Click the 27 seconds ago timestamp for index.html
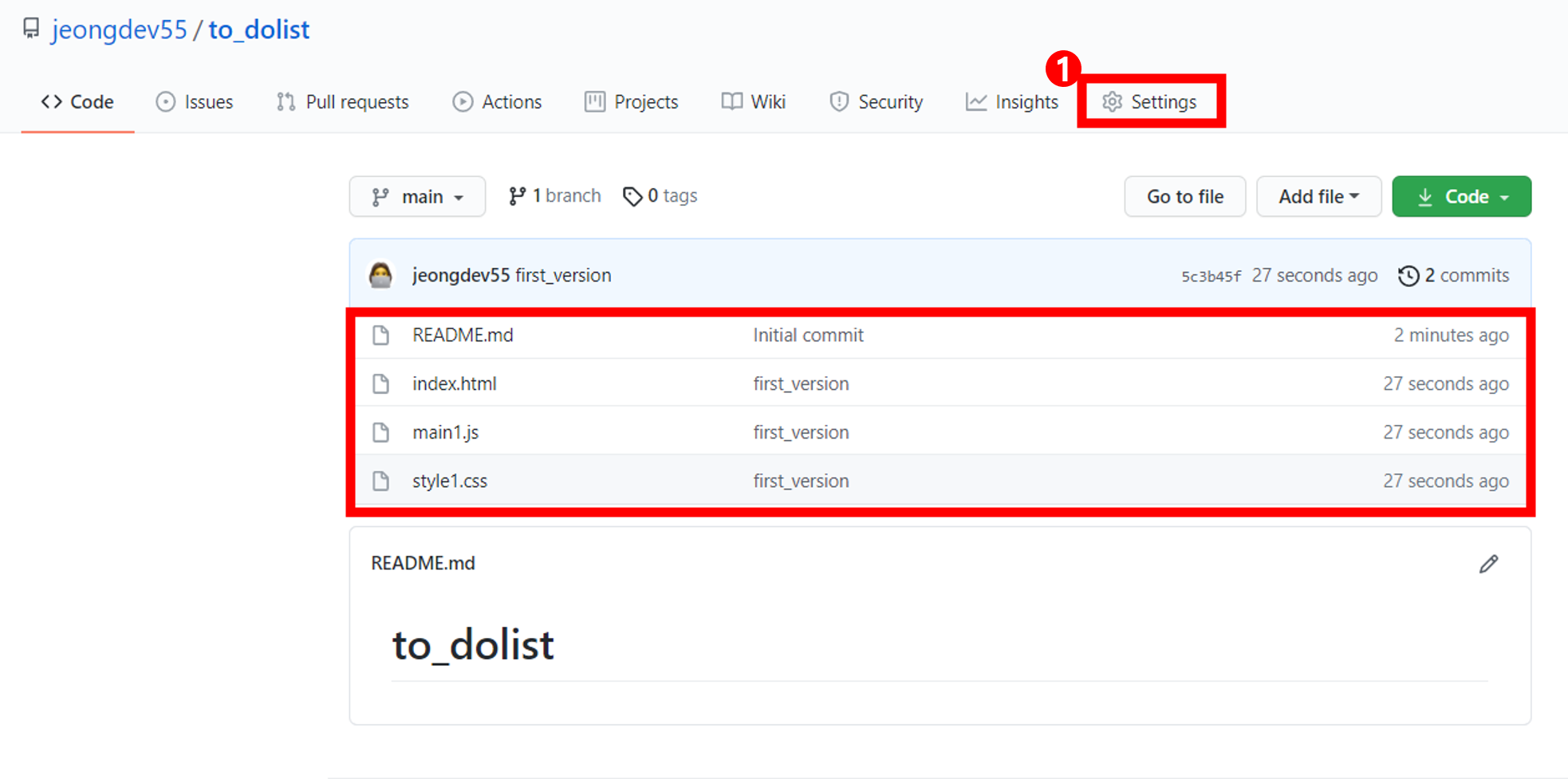Image resolution: width=1568 pixels, height=779 pixels. click(1446, 384)
